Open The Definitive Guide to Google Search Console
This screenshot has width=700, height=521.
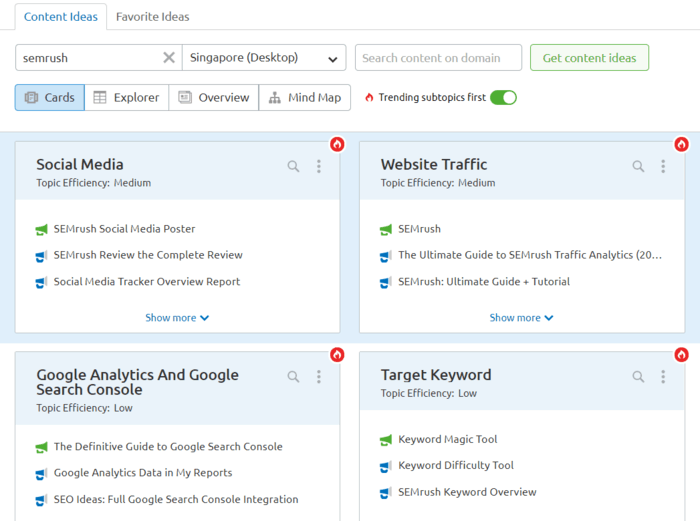coord(168,446)
